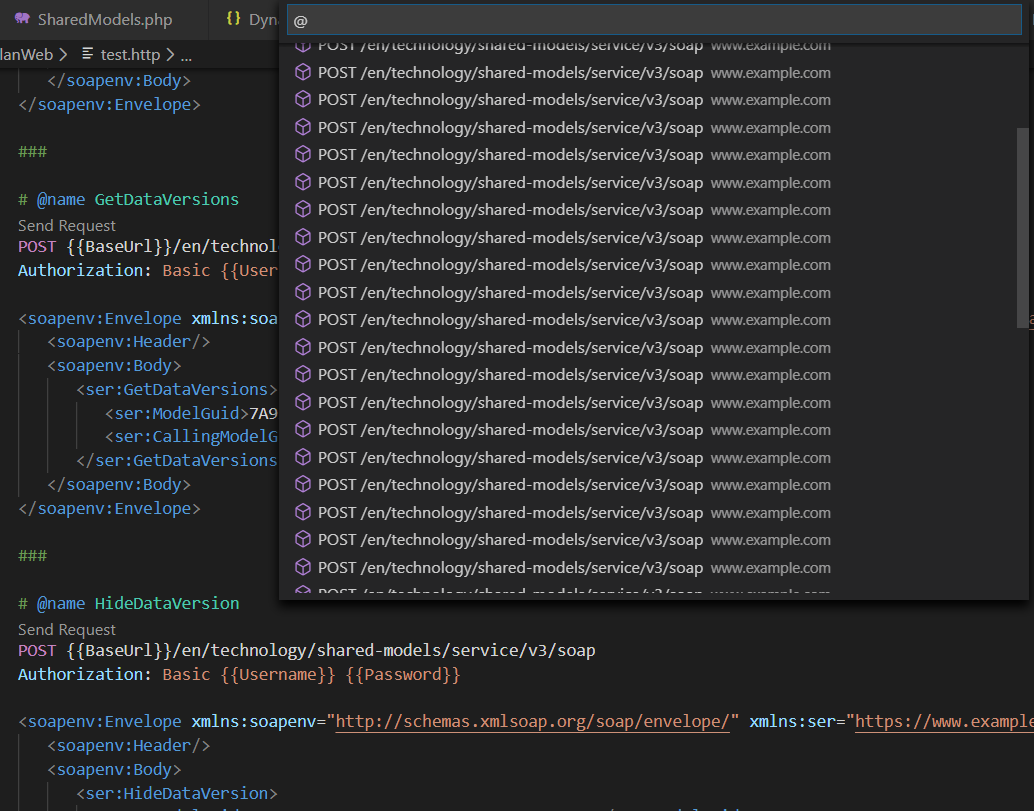Viewport: 1034px width, 811px height.
Task: Click Send Request above HideDataVersion
Action: point(66,629)
